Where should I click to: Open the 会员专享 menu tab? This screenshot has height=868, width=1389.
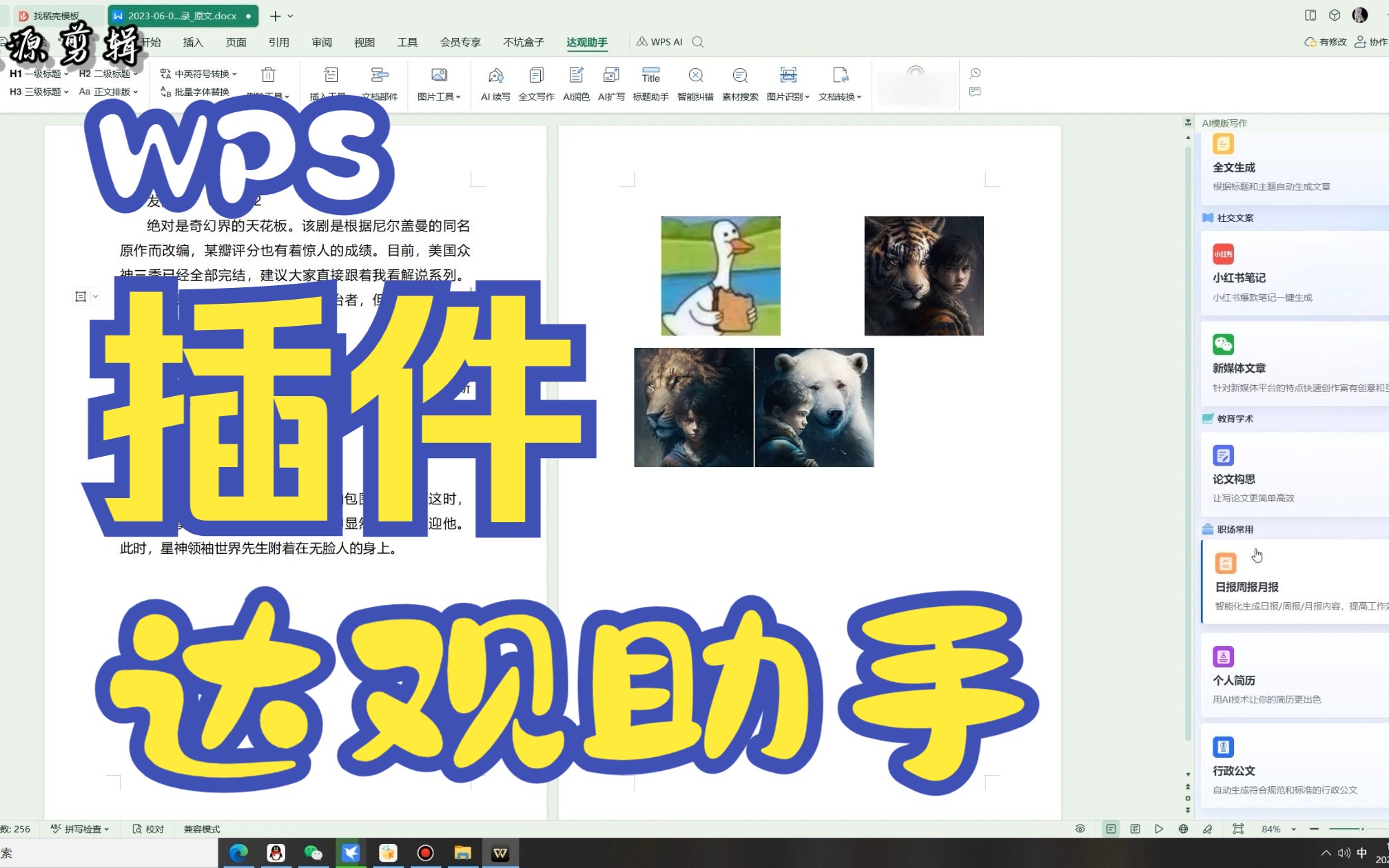(x=460, y=42)
